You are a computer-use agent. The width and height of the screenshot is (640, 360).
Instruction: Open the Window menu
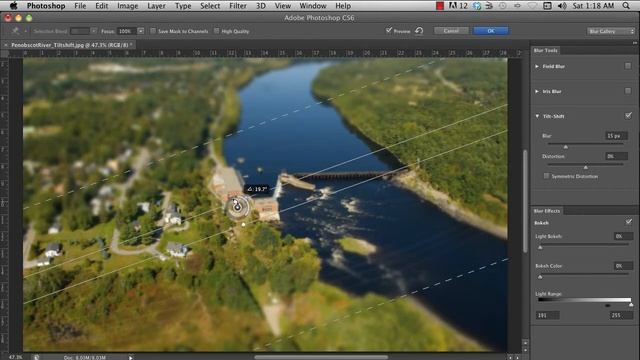pyautogui.click(x=313, y=6)
